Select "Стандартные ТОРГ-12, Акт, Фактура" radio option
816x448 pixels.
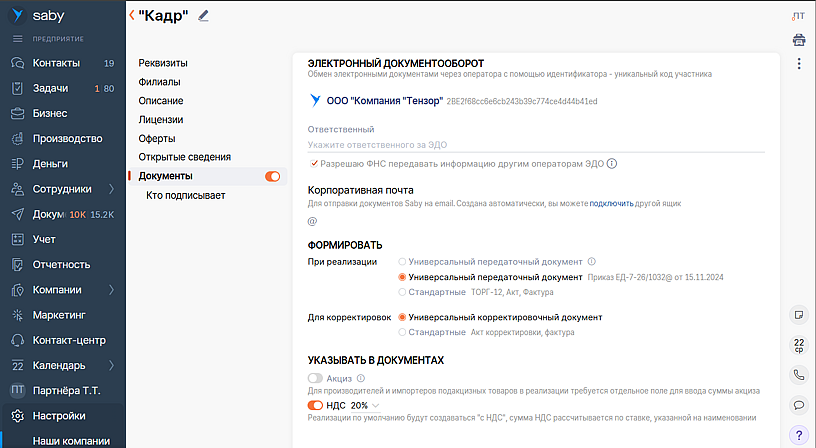point(402,292)
